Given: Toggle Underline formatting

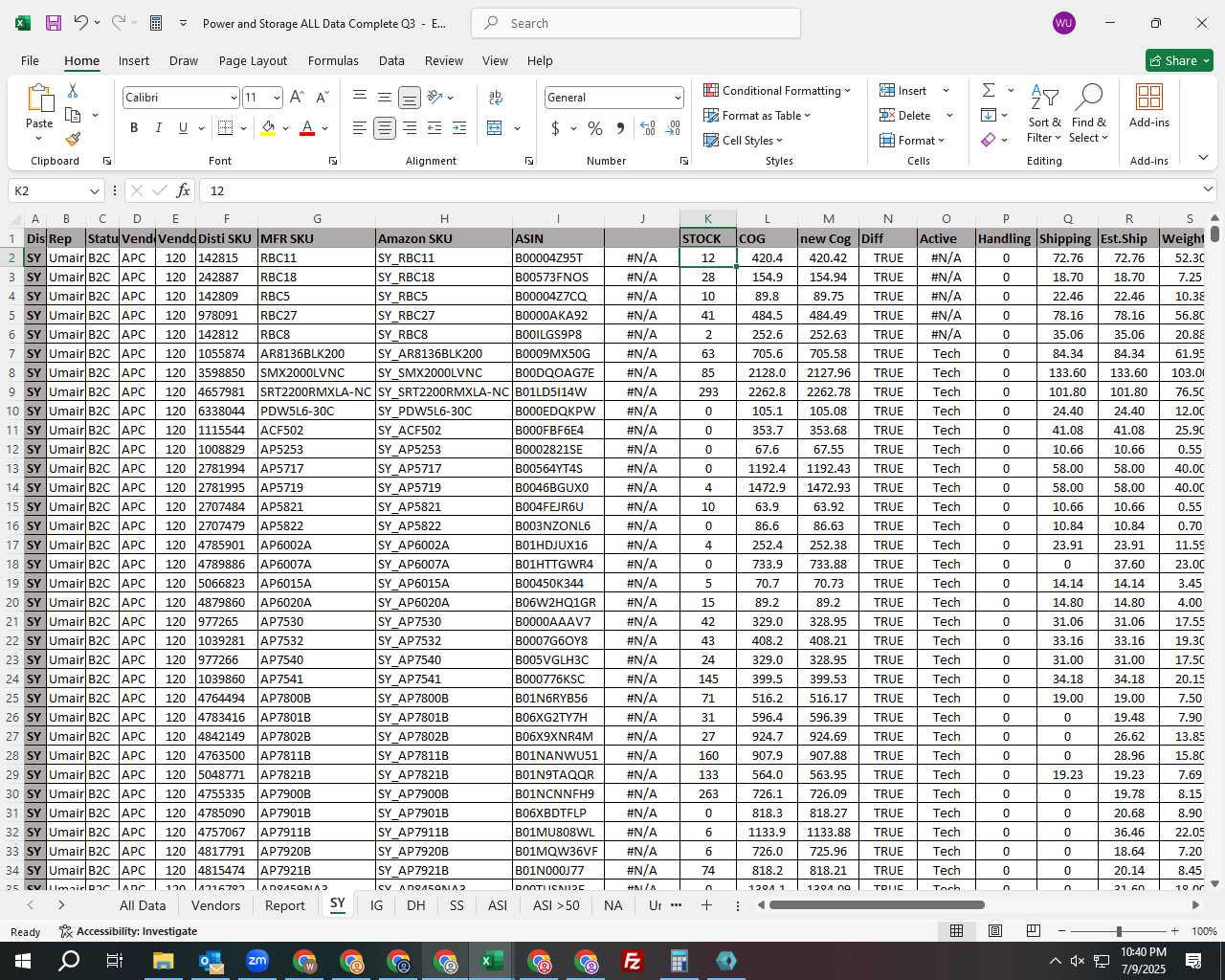Looking at the screenshot, I should pos(183,128).
